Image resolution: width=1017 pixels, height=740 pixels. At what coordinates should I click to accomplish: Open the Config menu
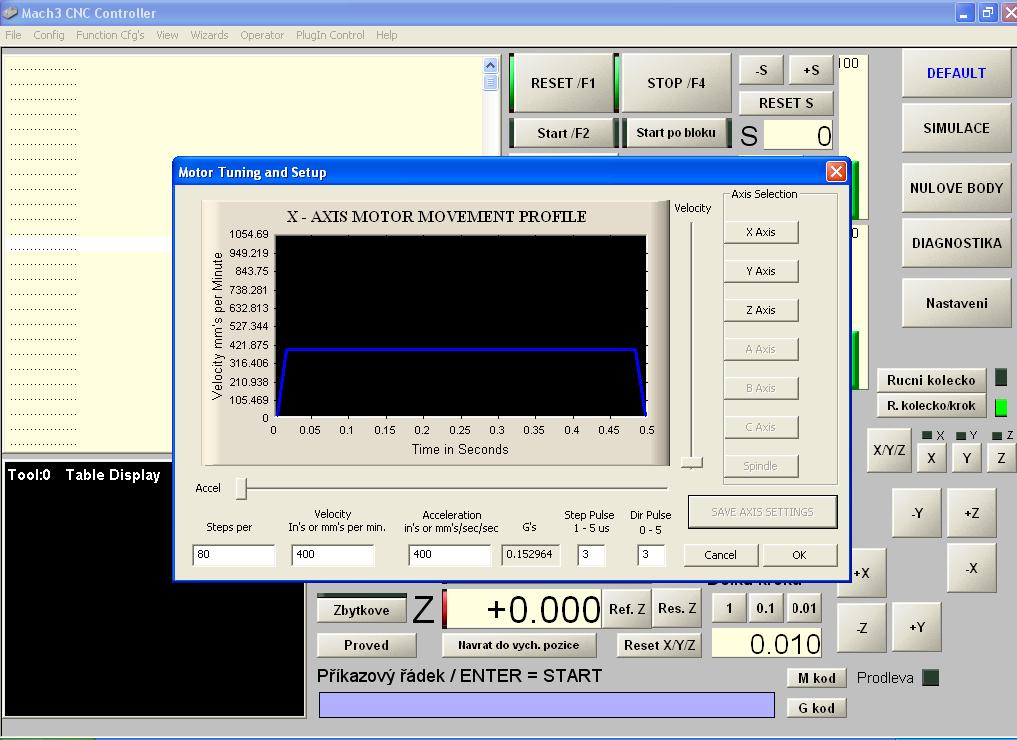48,35
